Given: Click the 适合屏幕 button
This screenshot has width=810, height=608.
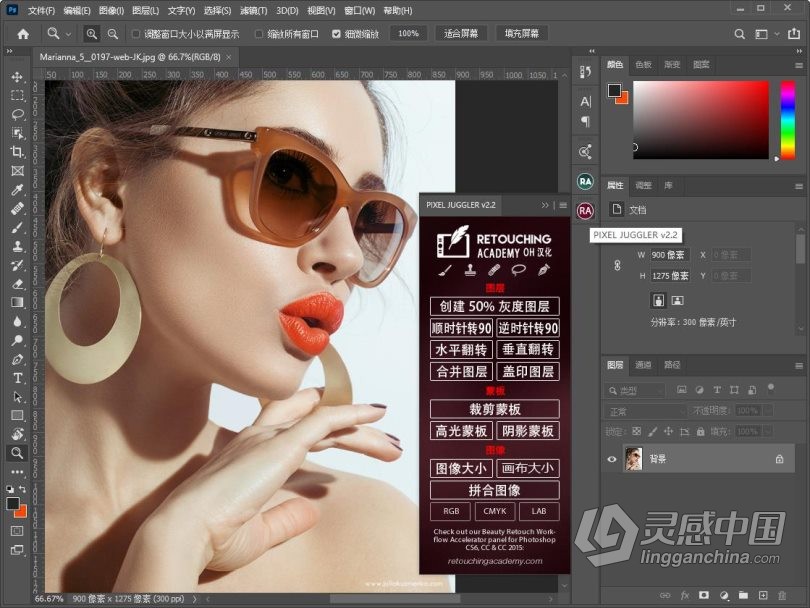Looking at the screenshot, I should [461, 34].
